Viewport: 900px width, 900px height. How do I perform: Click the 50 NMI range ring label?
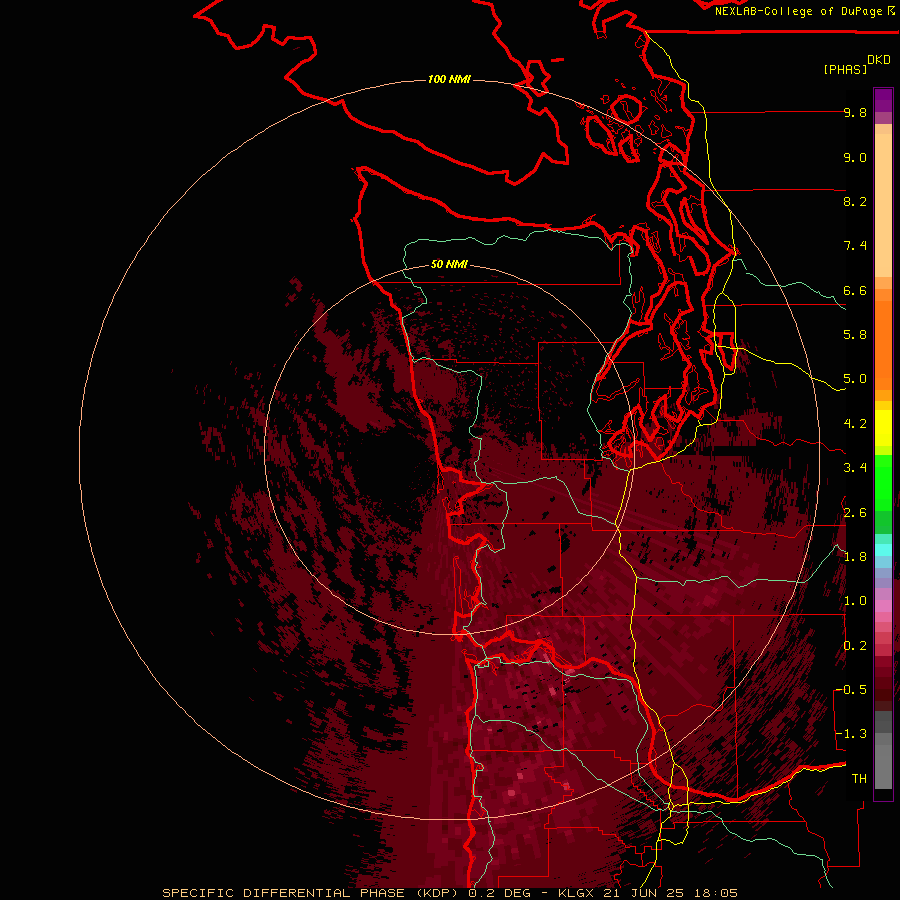(449, 264)
